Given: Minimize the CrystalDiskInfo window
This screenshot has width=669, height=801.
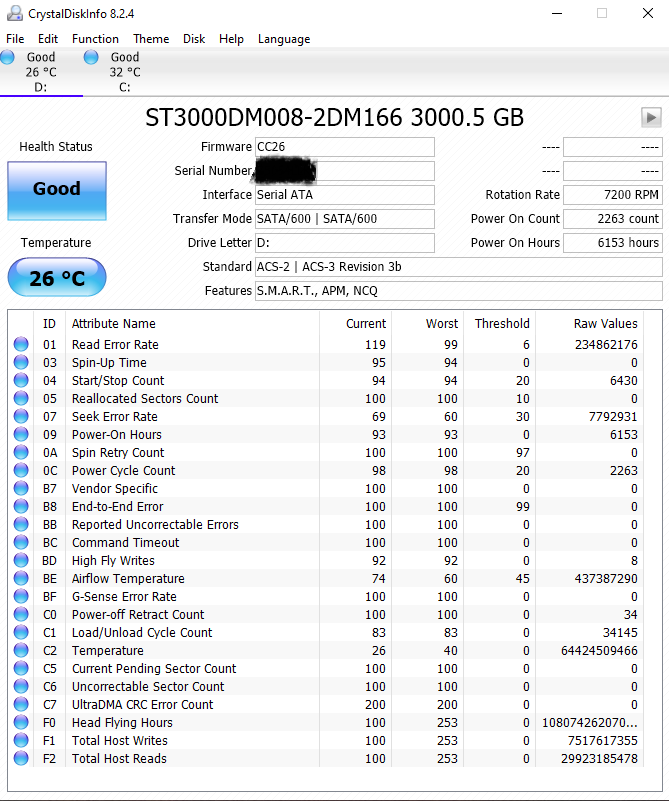Looking at the screenshot, I should click(557, 13).
